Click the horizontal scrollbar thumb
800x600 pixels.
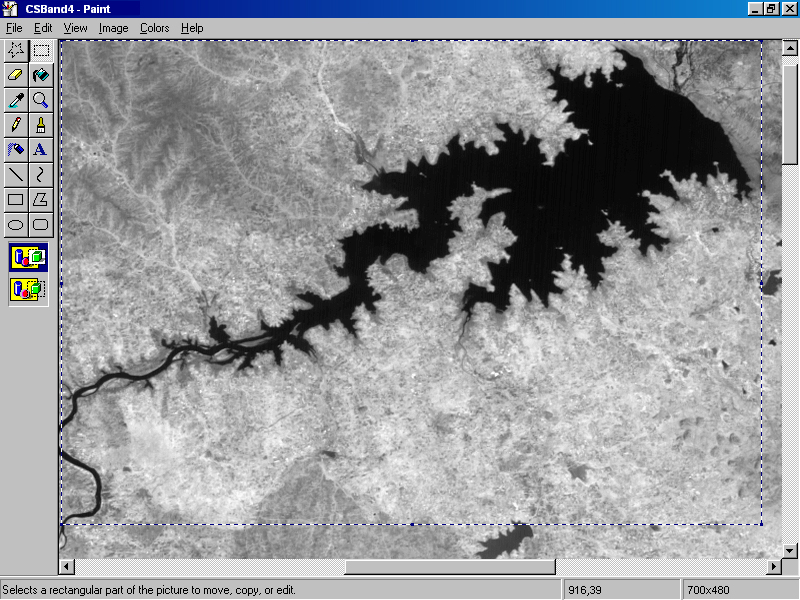450,566
